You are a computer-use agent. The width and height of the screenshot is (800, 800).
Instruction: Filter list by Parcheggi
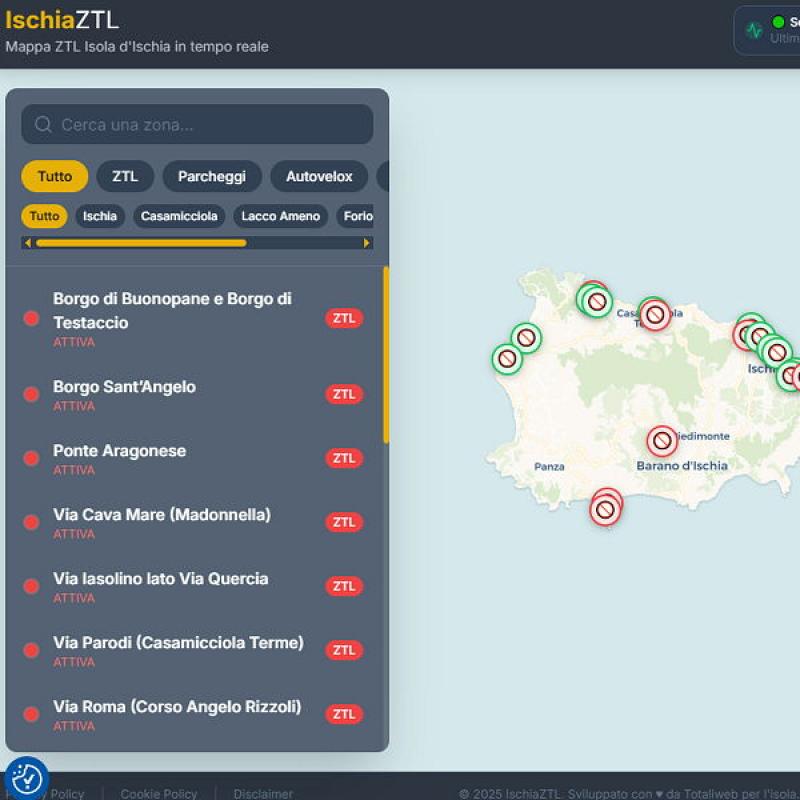click(x=212, y=177)
